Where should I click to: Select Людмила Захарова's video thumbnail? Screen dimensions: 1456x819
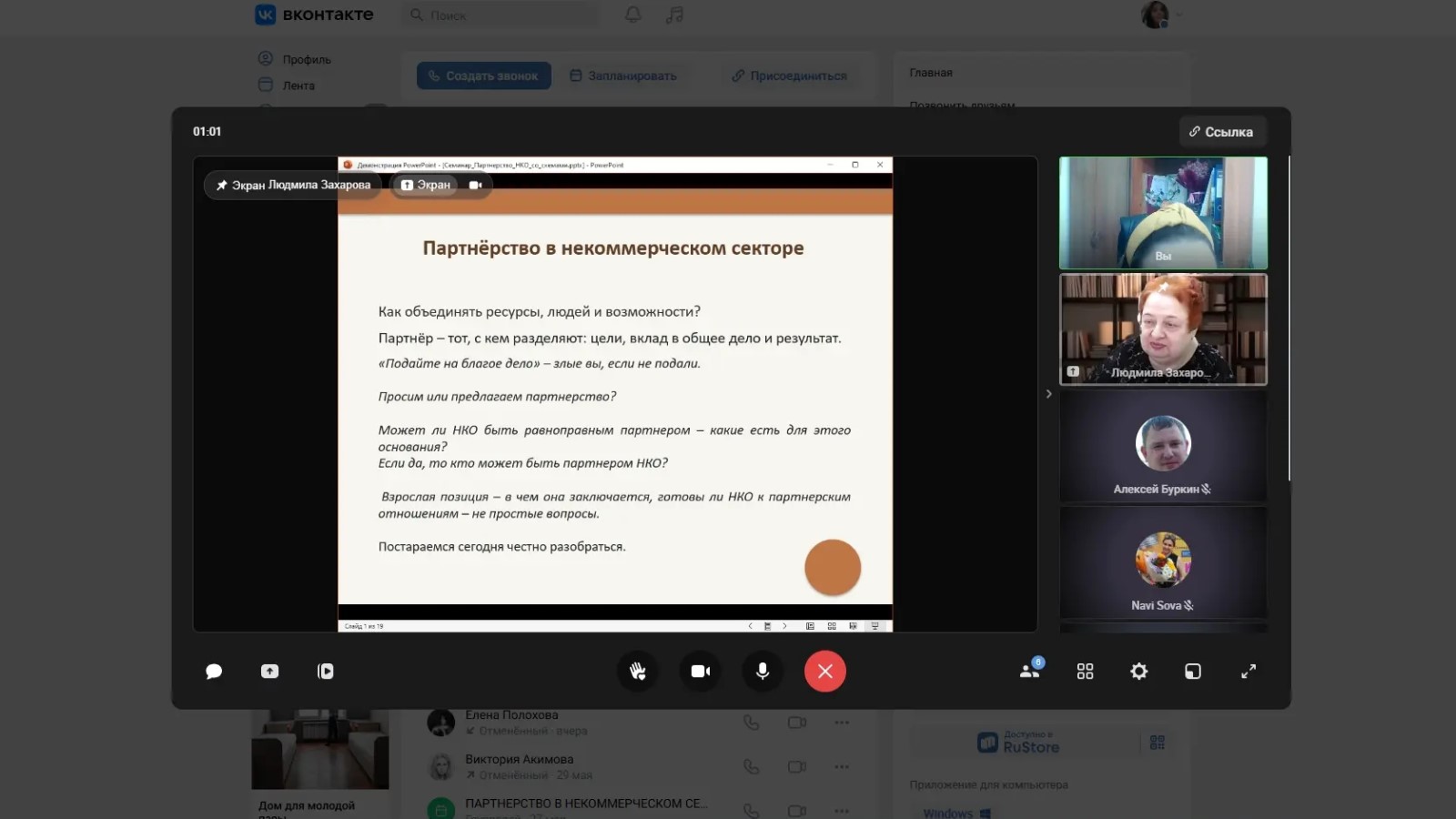pyautogui.click(x=1163, y=329)
